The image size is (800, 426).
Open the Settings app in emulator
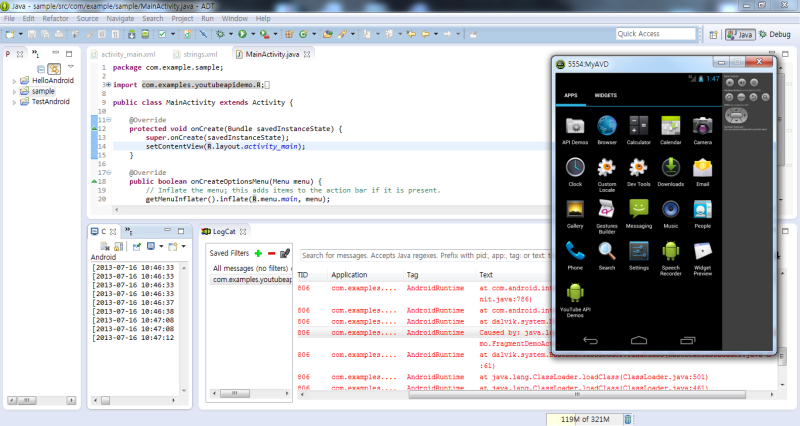639,256
